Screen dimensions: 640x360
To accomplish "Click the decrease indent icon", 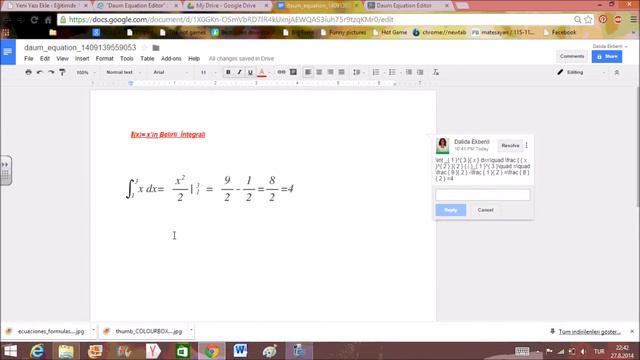I will [x=409, y=72].
